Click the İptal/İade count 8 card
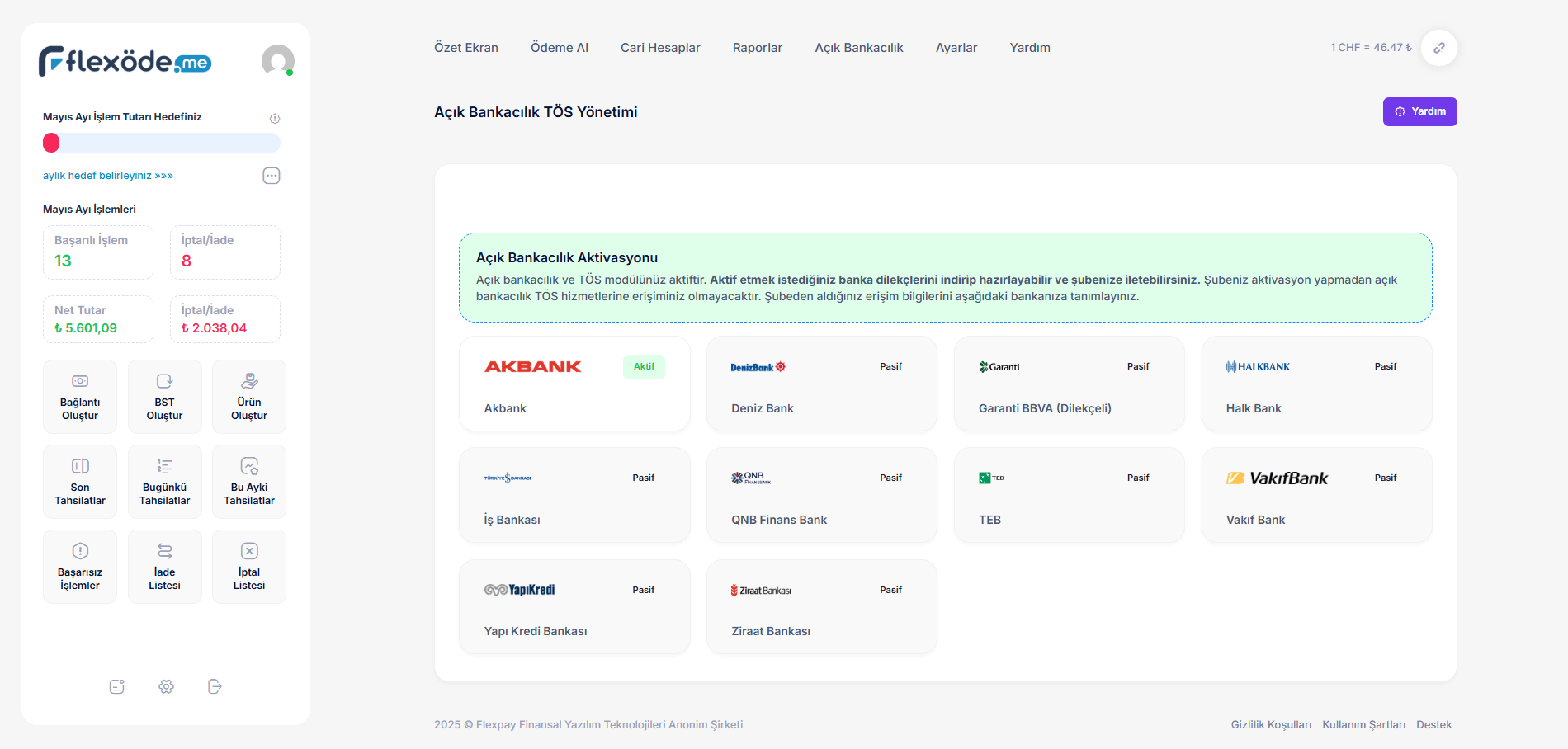This screenshot has height=749, width=1568. (225, 252)
